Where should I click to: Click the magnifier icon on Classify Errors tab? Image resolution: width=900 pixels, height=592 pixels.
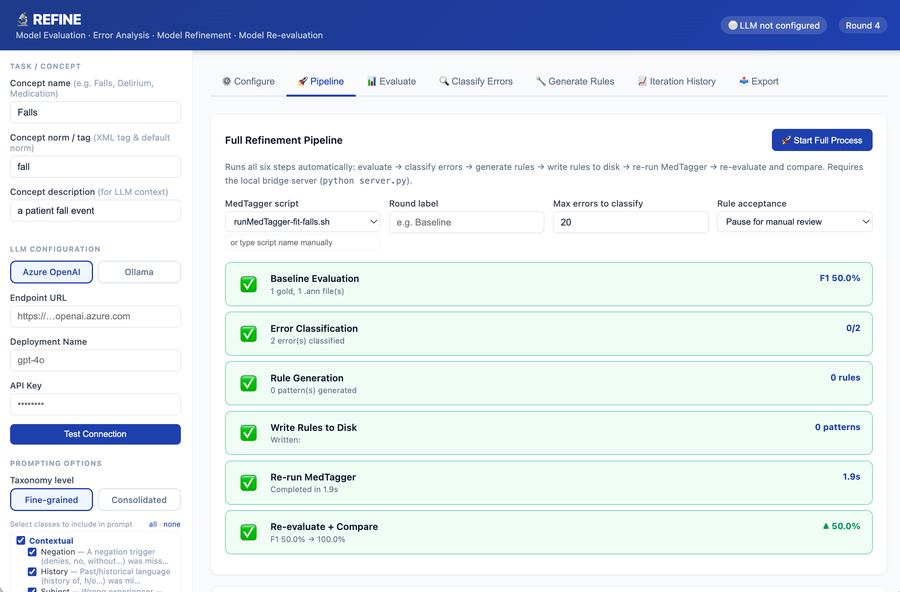[x=444, y=81]
